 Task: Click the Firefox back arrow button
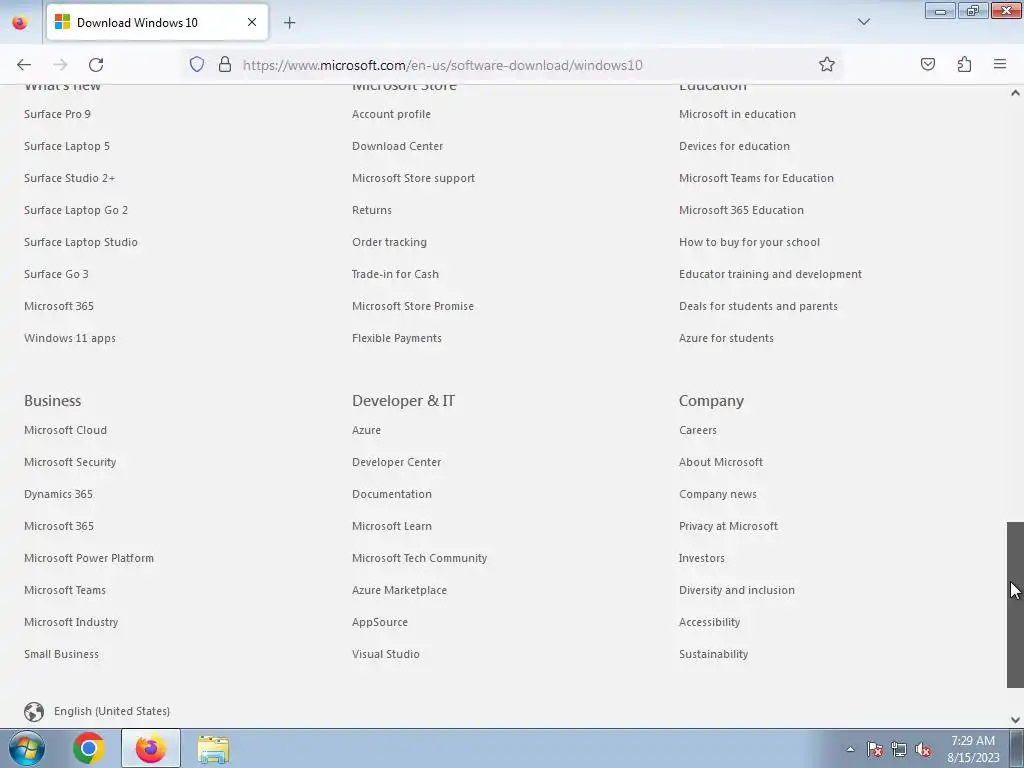(24, 65)
